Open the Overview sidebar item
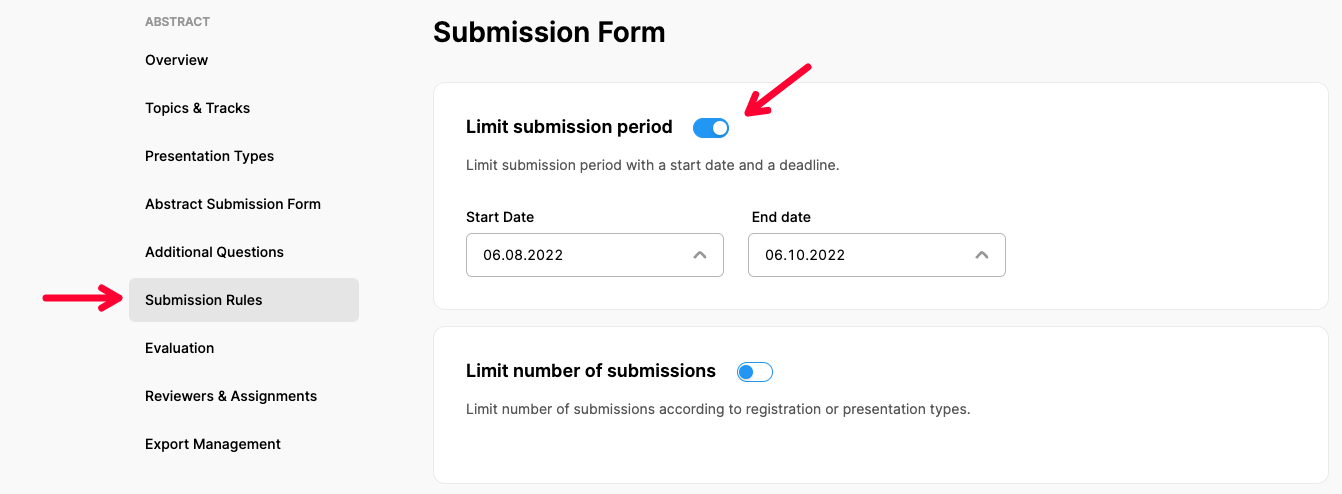The height and width of the screenshot is (494, 1342). tap(177, 60)
